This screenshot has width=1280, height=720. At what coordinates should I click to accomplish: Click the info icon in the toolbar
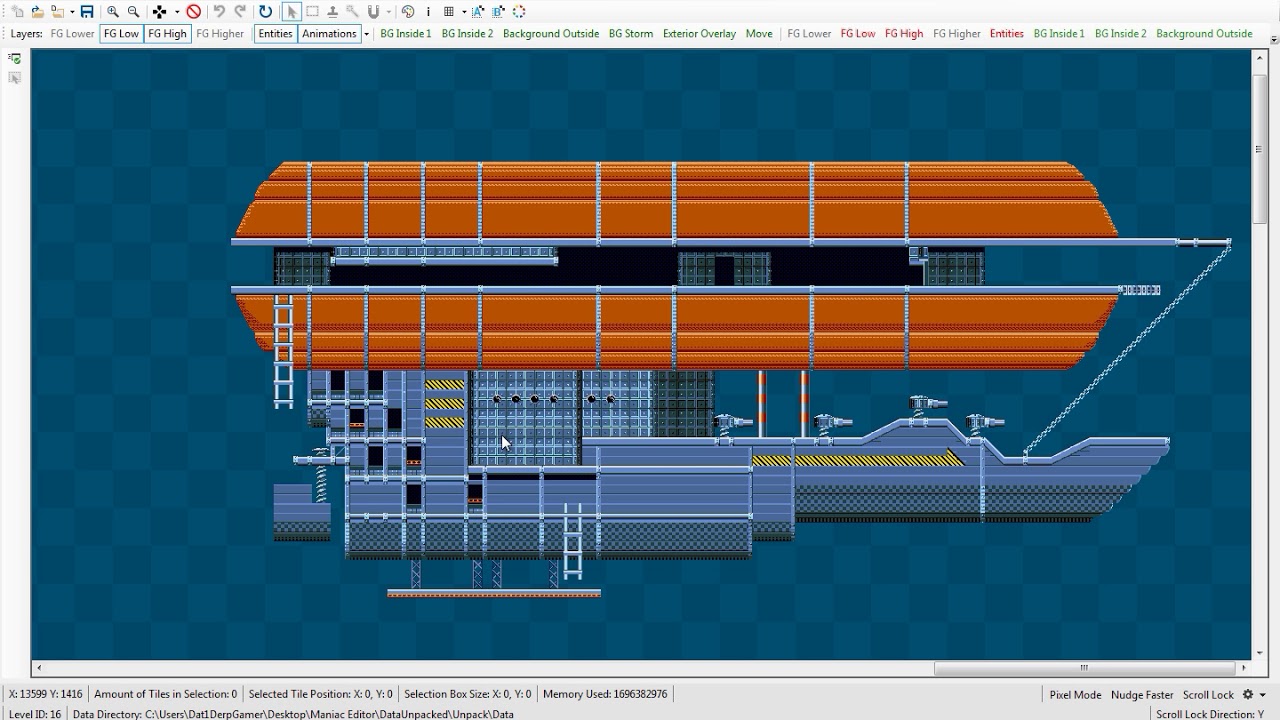tap(426, 12)
